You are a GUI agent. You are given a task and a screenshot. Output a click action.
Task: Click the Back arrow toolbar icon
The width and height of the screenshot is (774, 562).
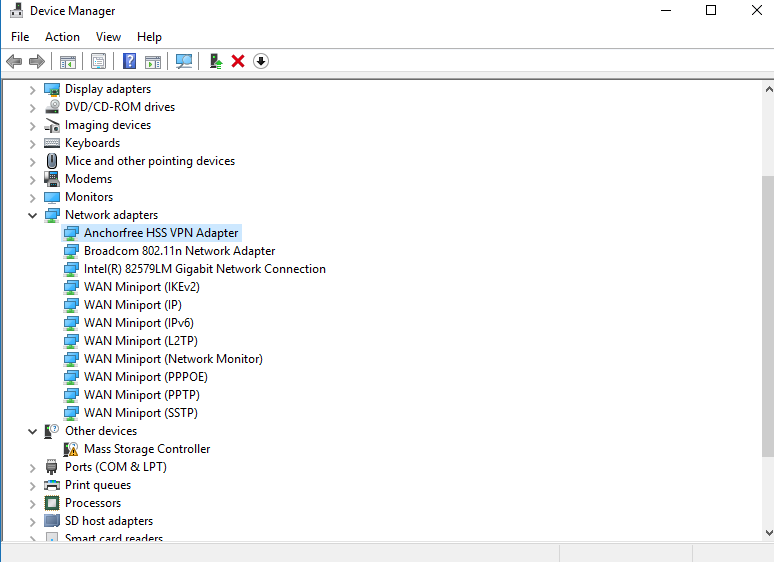(14, 62)
